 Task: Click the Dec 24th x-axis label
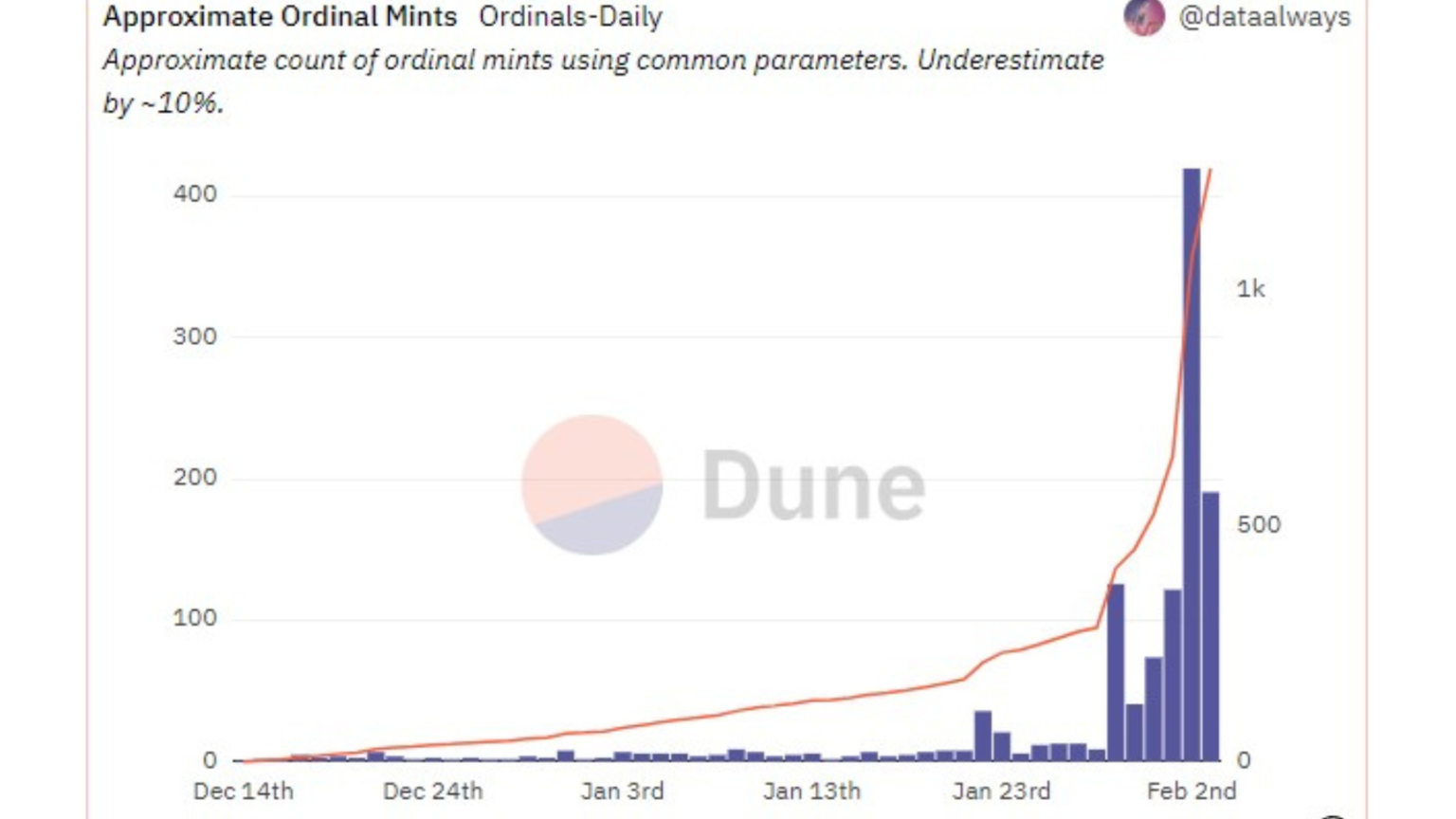click(x=433, y=791)
